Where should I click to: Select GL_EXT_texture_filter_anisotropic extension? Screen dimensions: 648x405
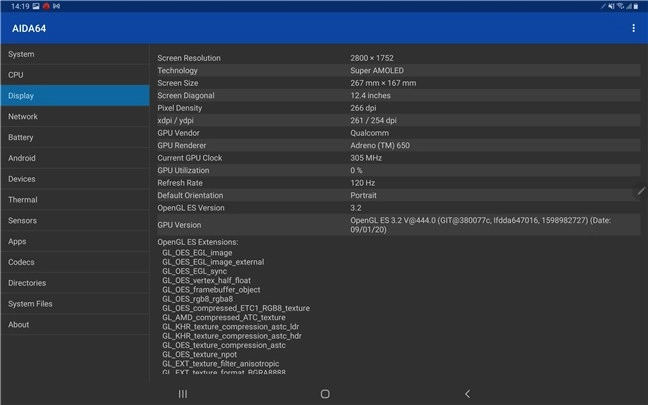(x=220, y=364)
